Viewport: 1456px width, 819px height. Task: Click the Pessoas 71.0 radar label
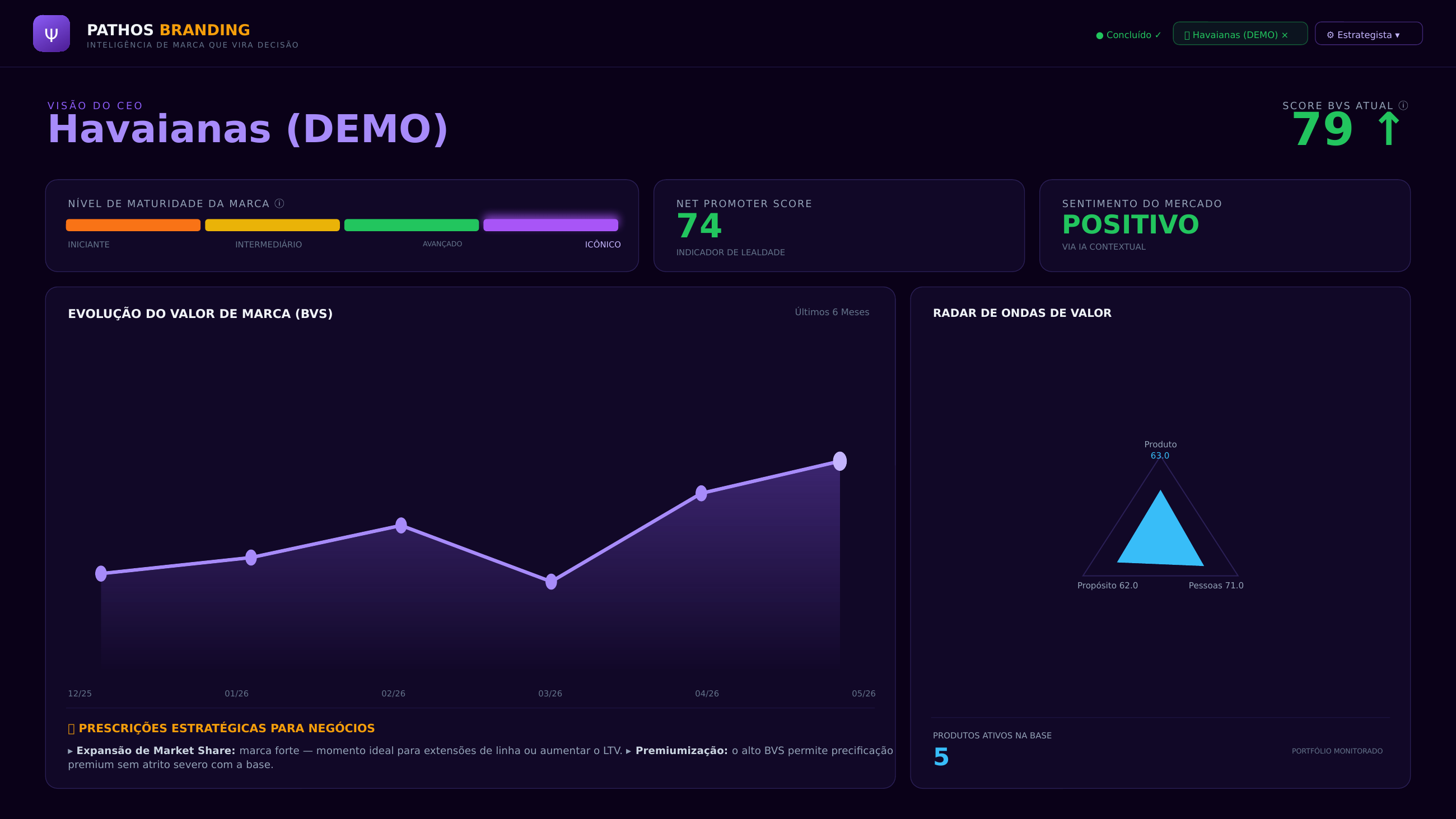pyautogui.click(x=1216, y=586)
